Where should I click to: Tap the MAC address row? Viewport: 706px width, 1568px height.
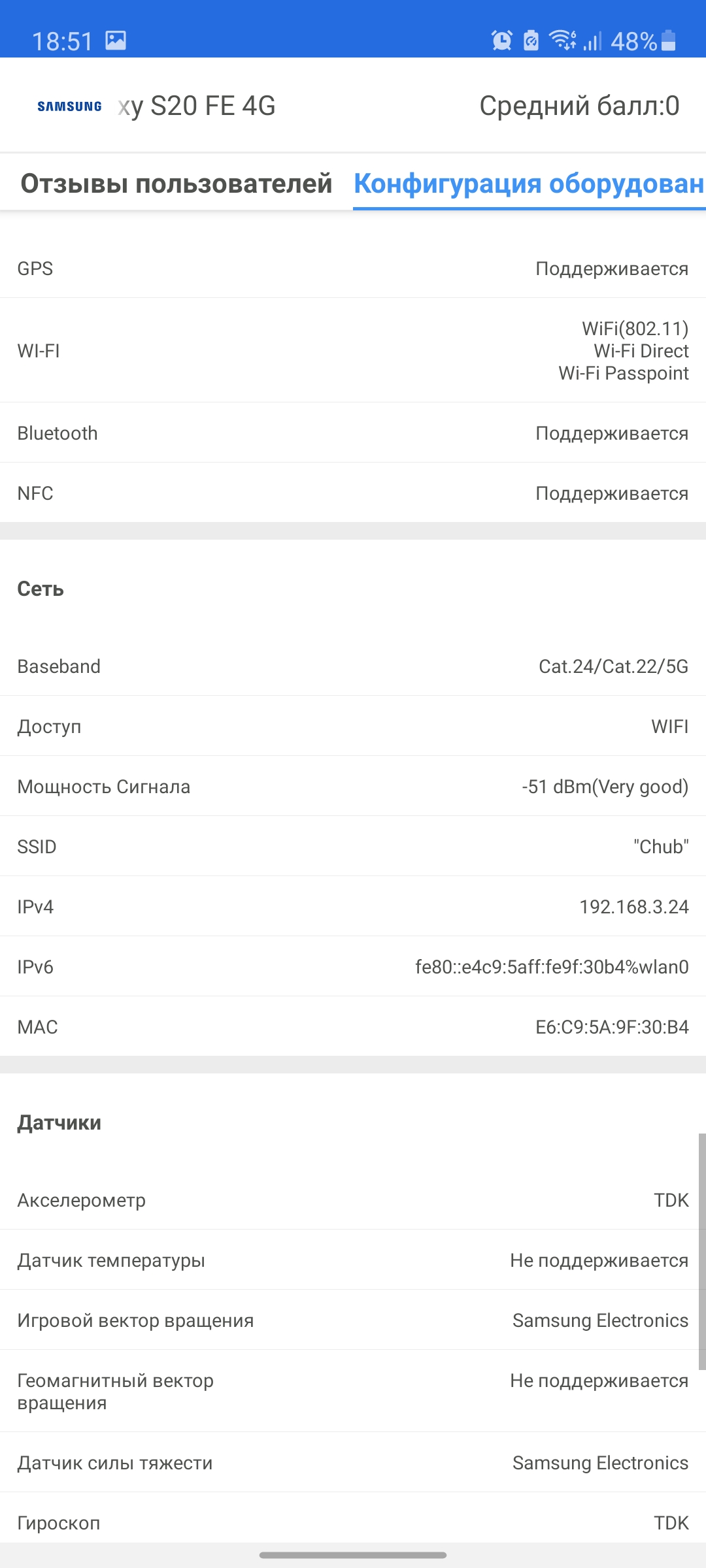353,1027
